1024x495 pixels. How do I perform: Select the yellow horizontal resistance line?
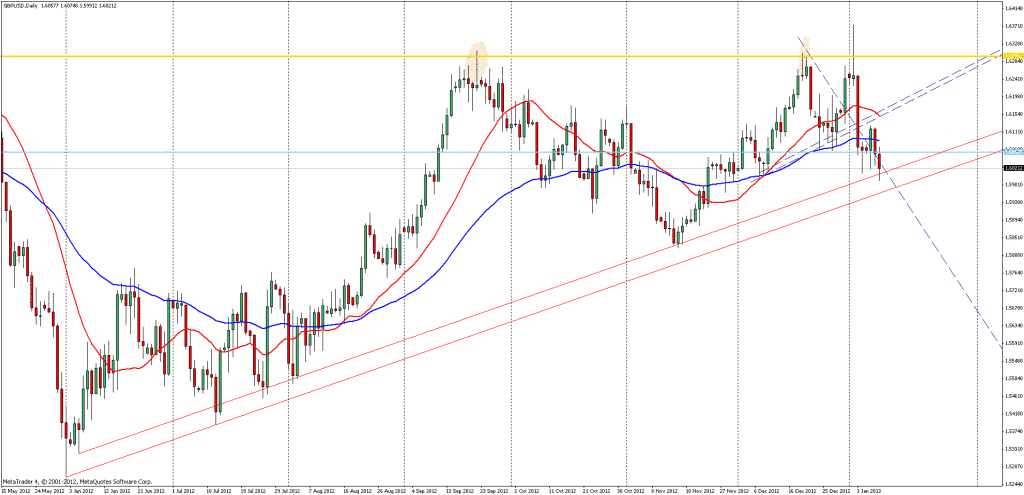pos(300,56)
